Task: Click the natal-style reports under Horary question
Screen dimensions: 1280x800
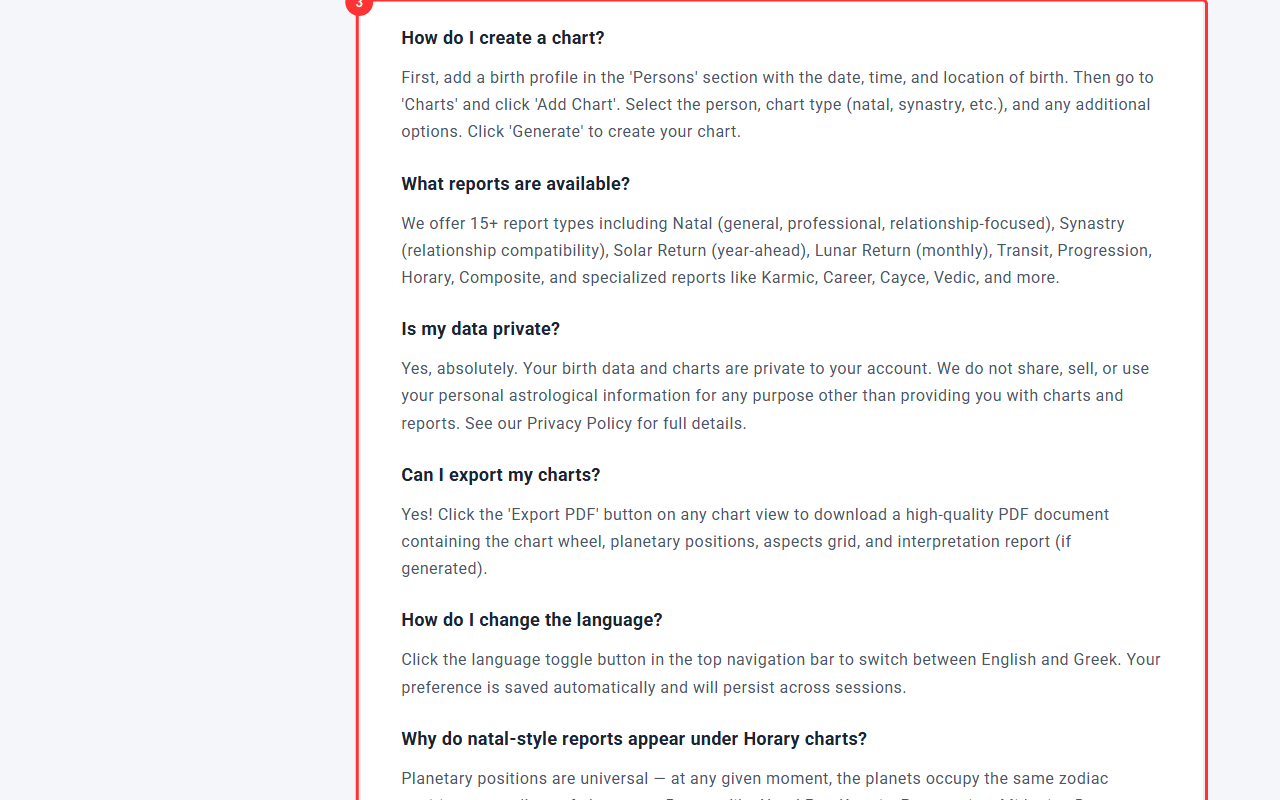Action: coord(634,739)
